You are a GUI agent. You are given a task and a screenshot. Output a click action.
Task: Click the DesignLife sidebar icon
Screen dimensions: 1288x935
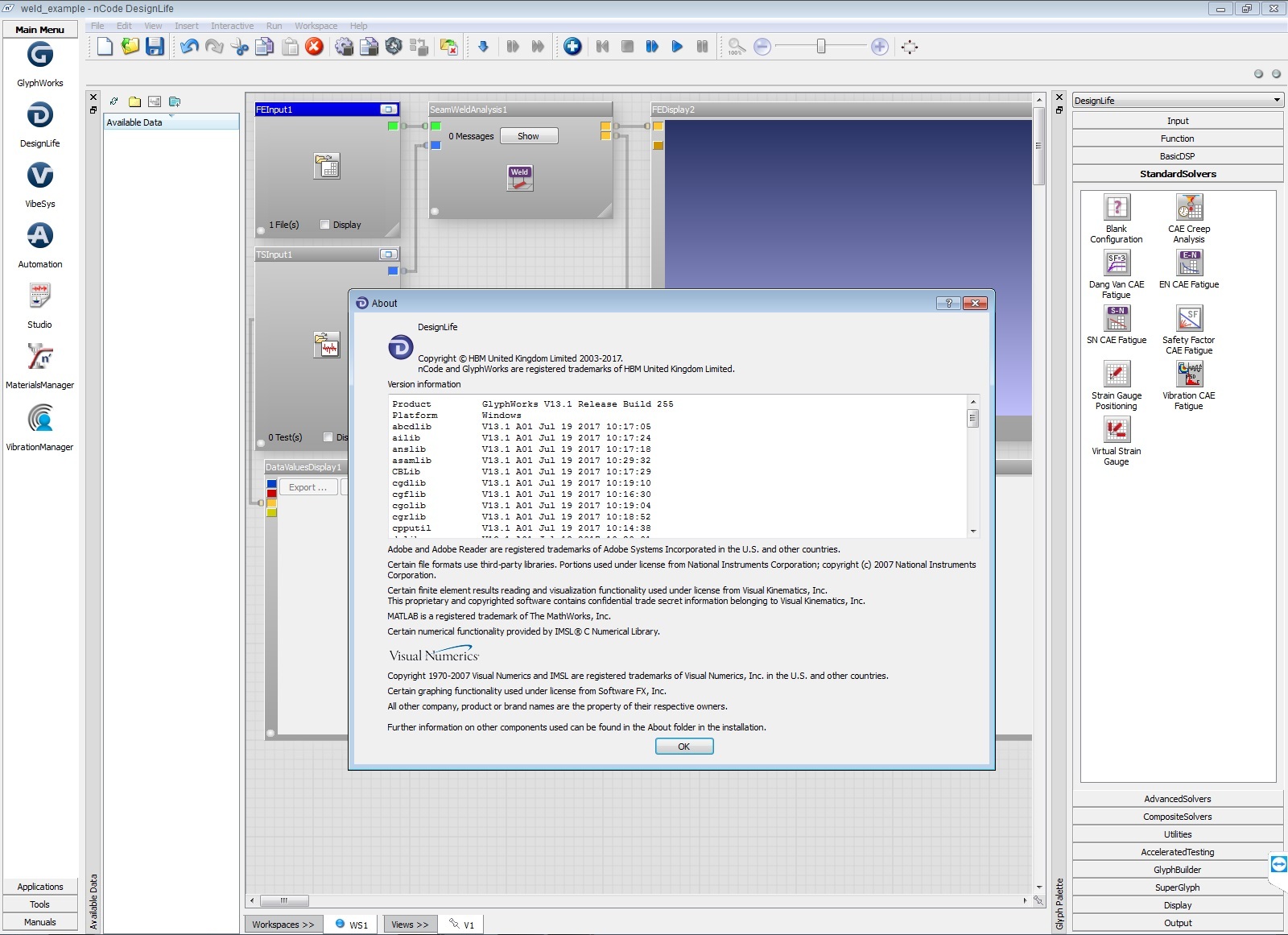point(40,115)
